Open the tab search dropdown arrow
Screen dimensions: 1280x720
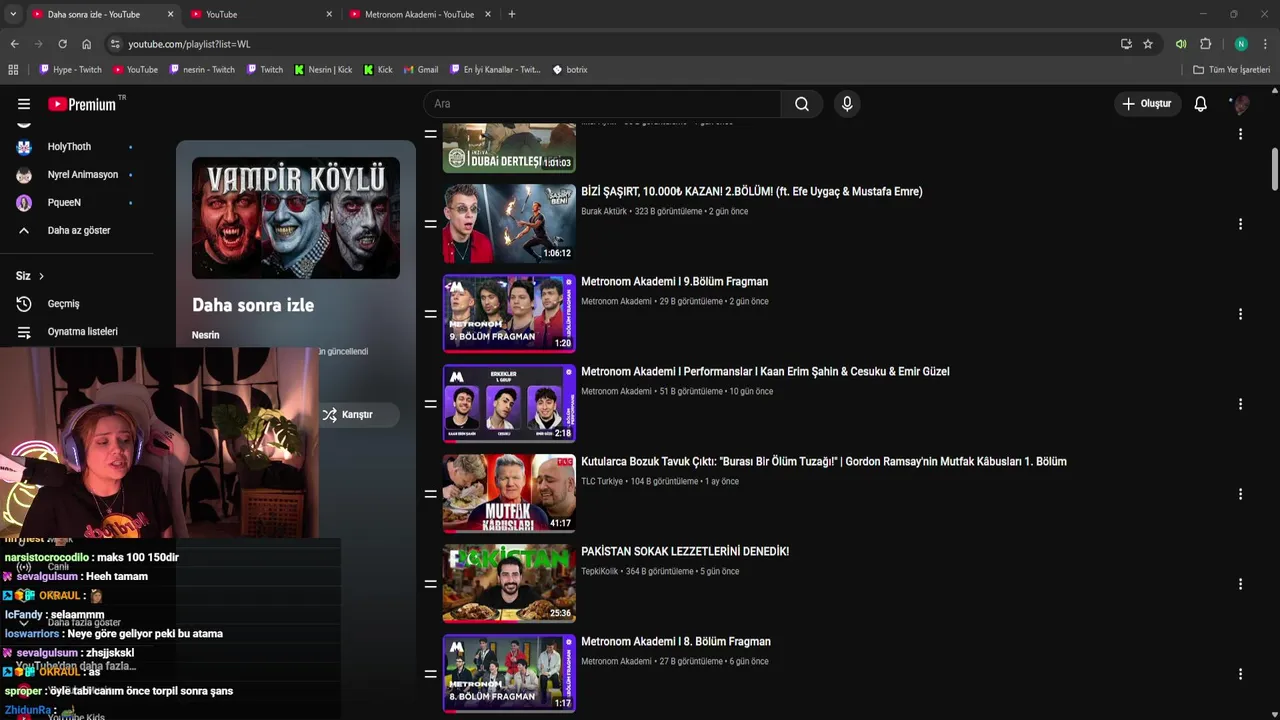coord(13,14)
